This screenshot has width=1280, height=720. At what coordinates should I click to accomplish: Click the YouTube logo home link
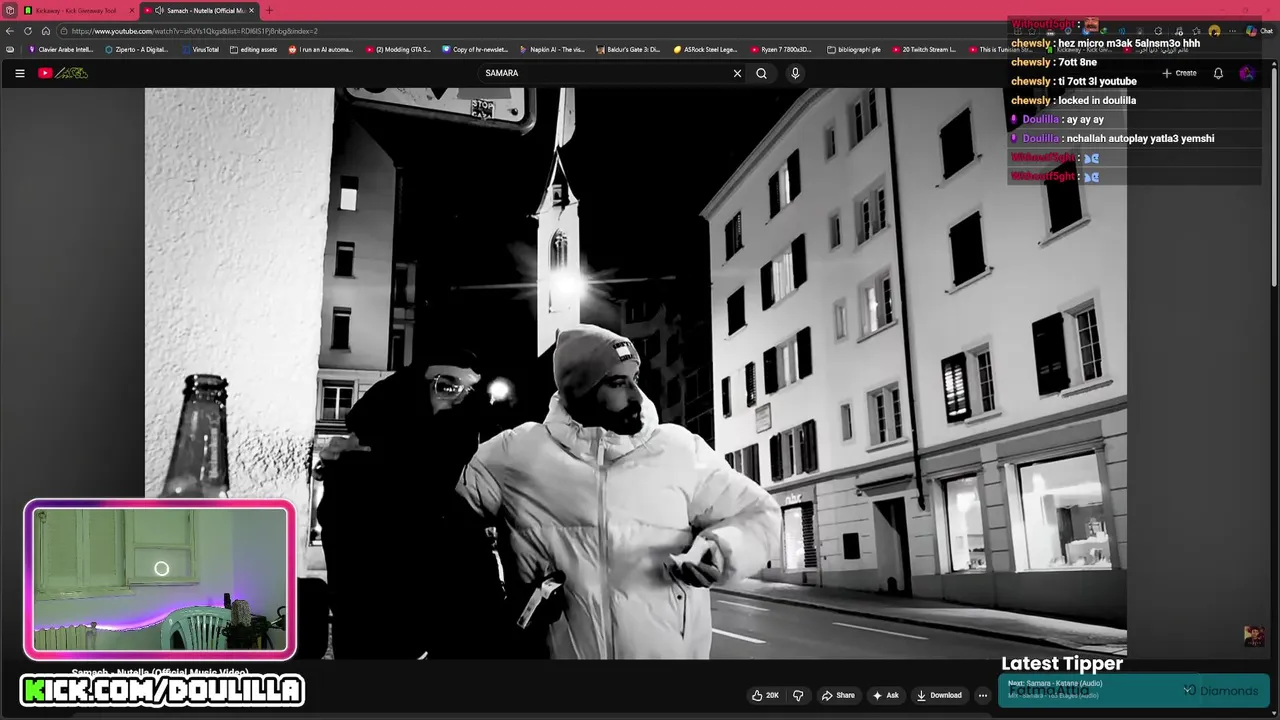(63, 73)
